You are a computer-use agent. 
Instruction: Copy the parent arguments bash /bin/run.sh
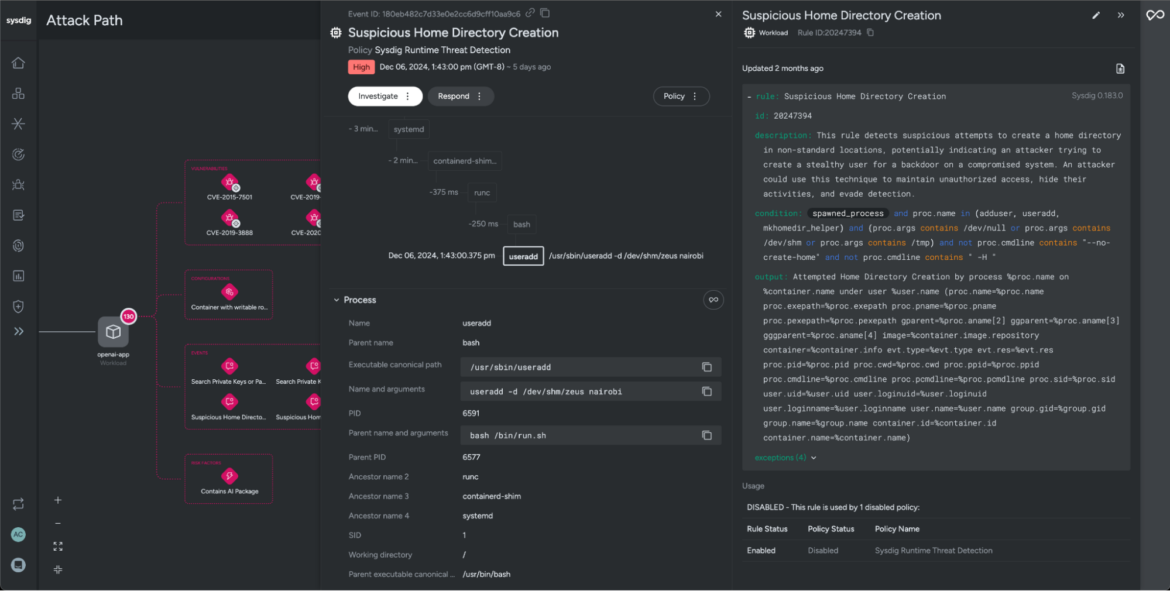pos(707,436)
